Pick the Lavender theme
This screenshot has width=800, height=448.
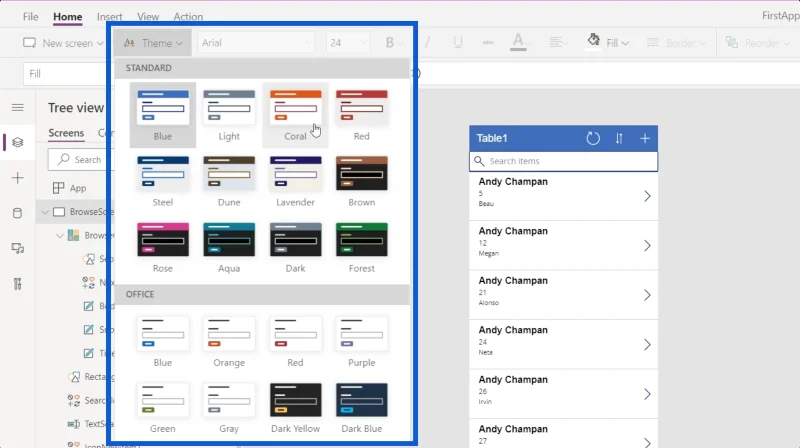(295, 181)
